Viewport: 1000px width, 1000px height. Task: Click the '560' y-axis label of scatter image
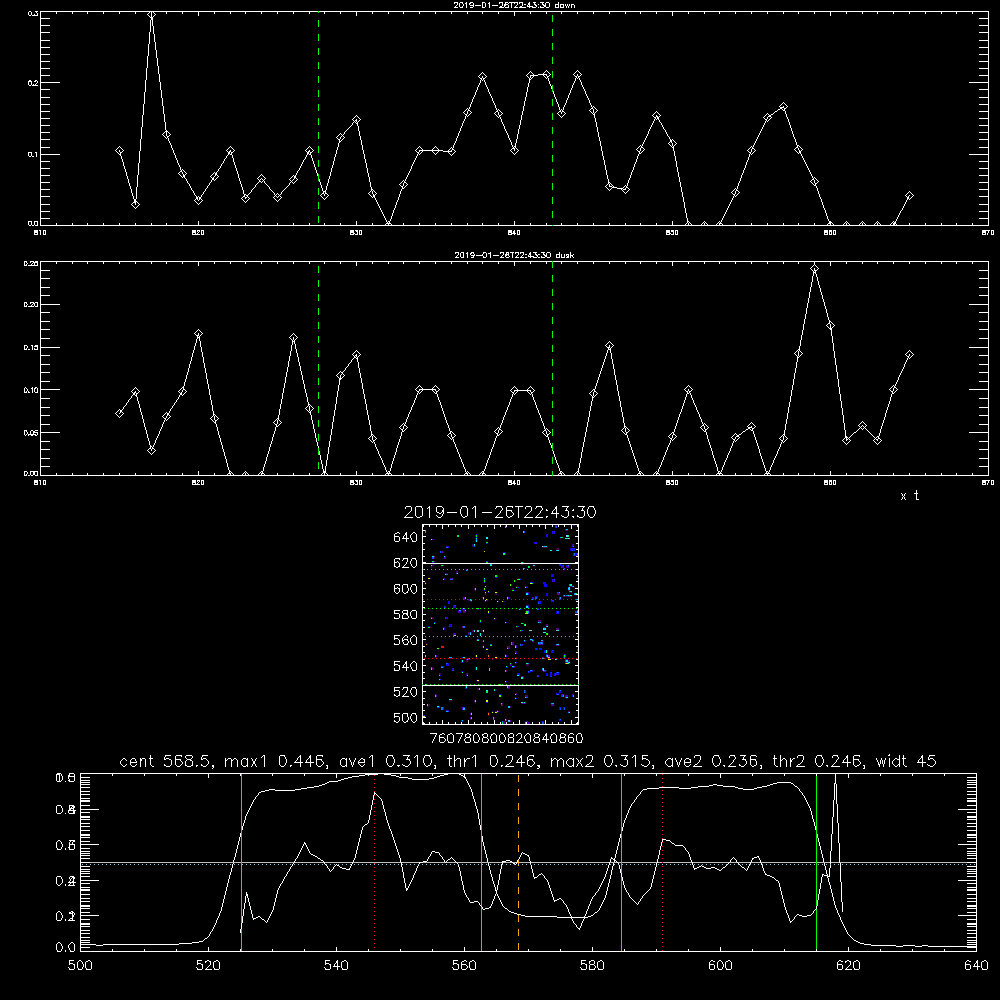click(x=406, y=640)
